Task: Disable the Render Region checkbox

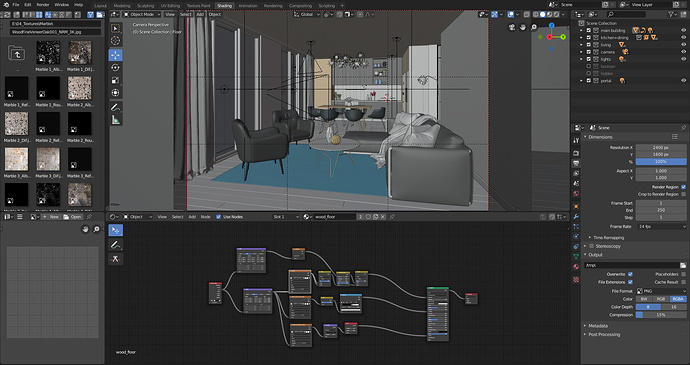Action: [x=683, y=187]
